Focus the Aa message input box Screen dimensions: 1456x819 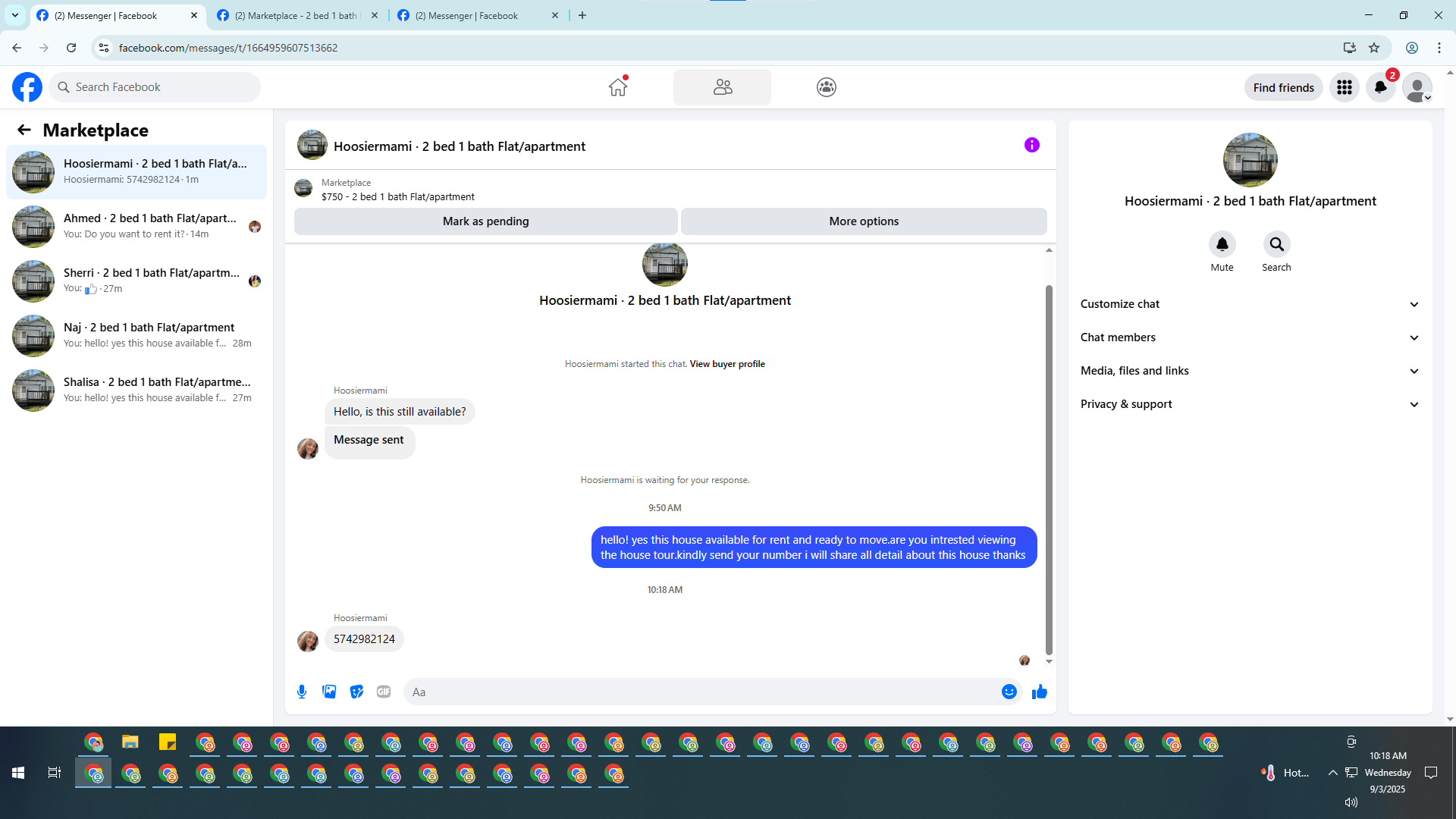[x=713, y=692]
